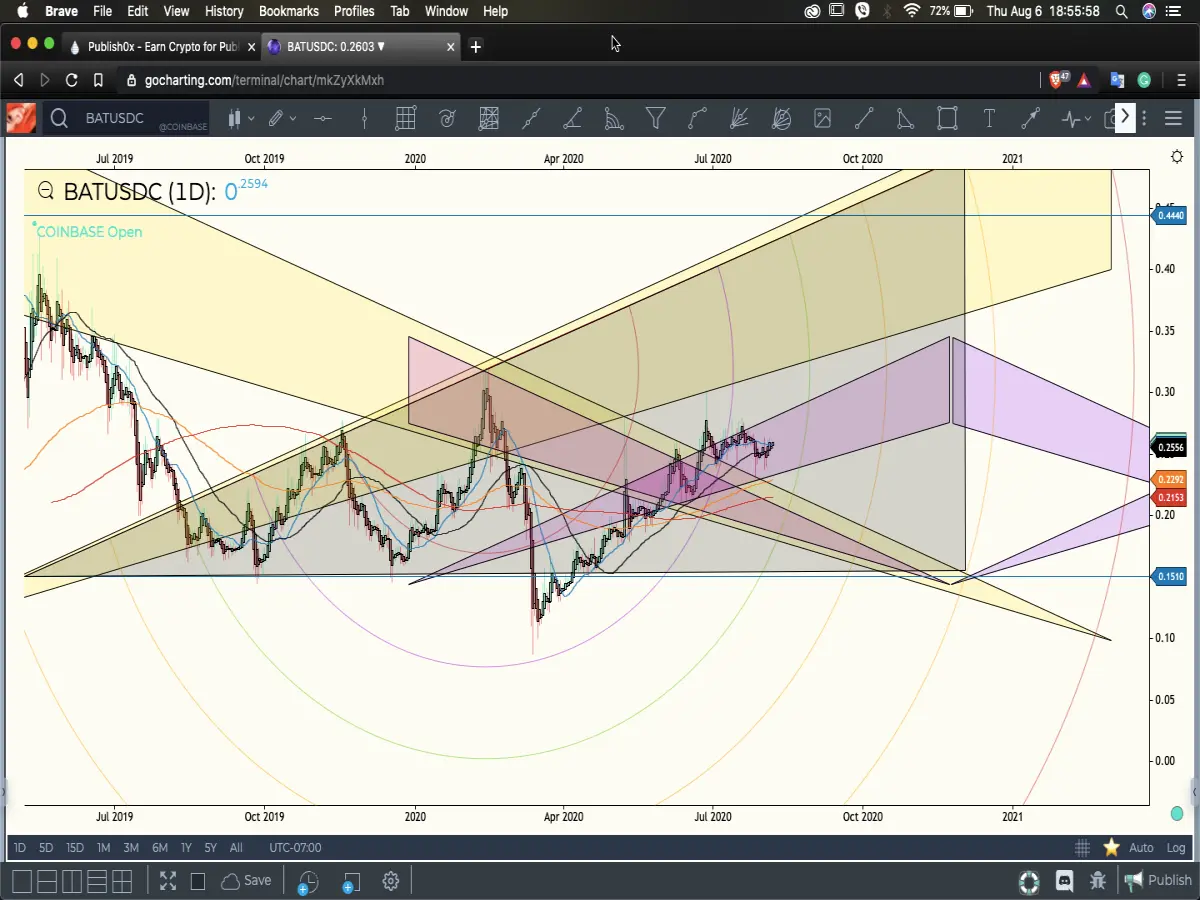The width and height of the screenshot is (1200, 900).
Task: Select the four-grid chart layout
Action: point(122,882)
